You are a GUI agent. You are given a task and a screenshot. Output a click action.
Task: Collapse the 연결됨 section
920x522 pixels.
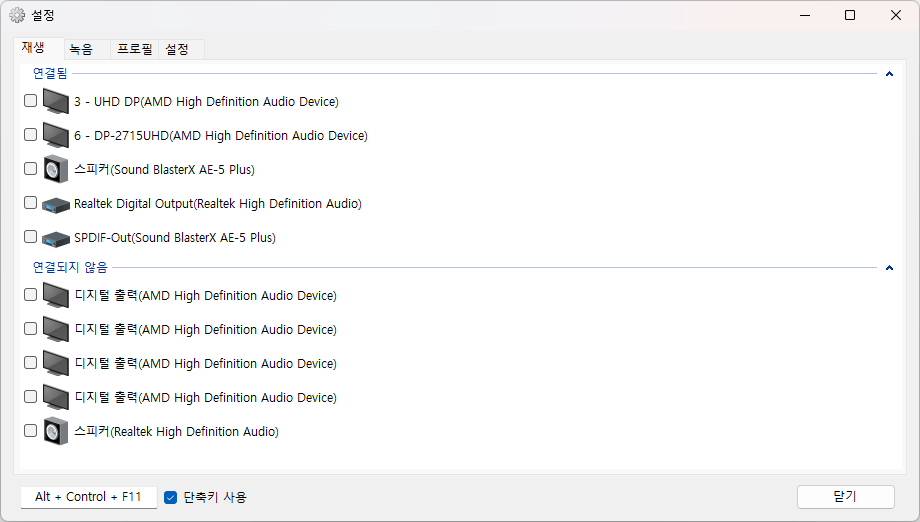tap(889, 74)
